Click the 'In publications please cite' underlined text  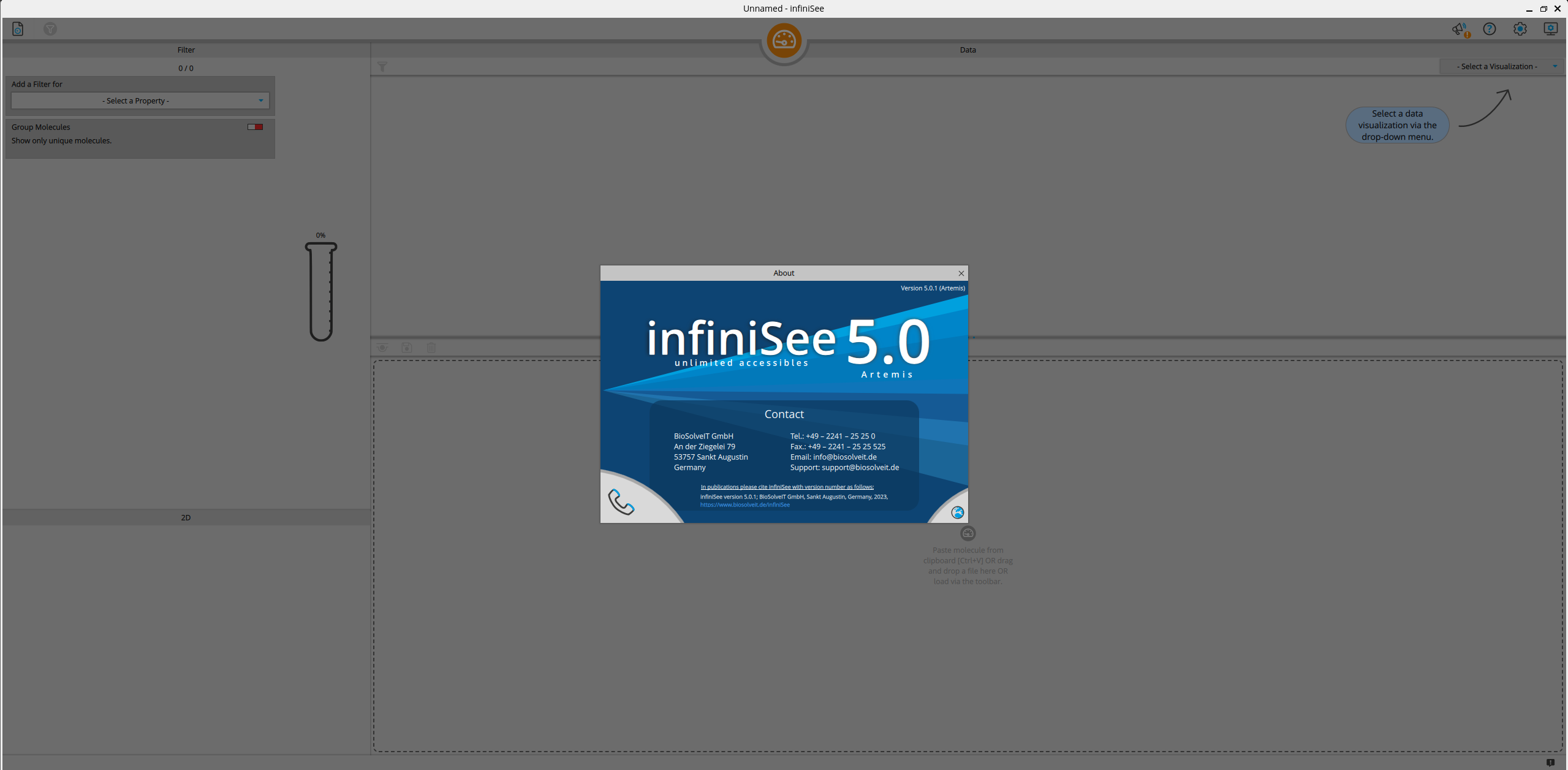(787, 487)
